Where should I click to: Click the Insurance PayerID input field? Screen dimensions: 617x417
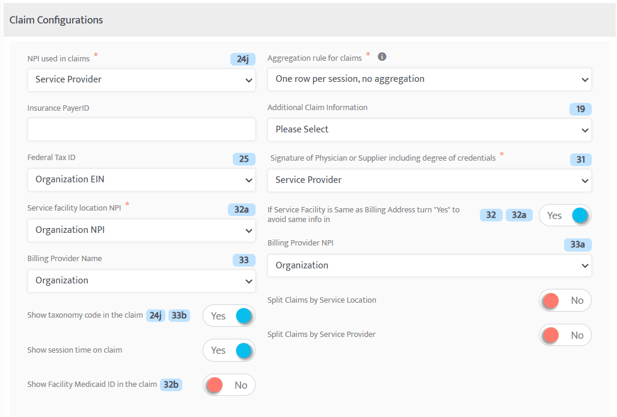tap(141, 129)
